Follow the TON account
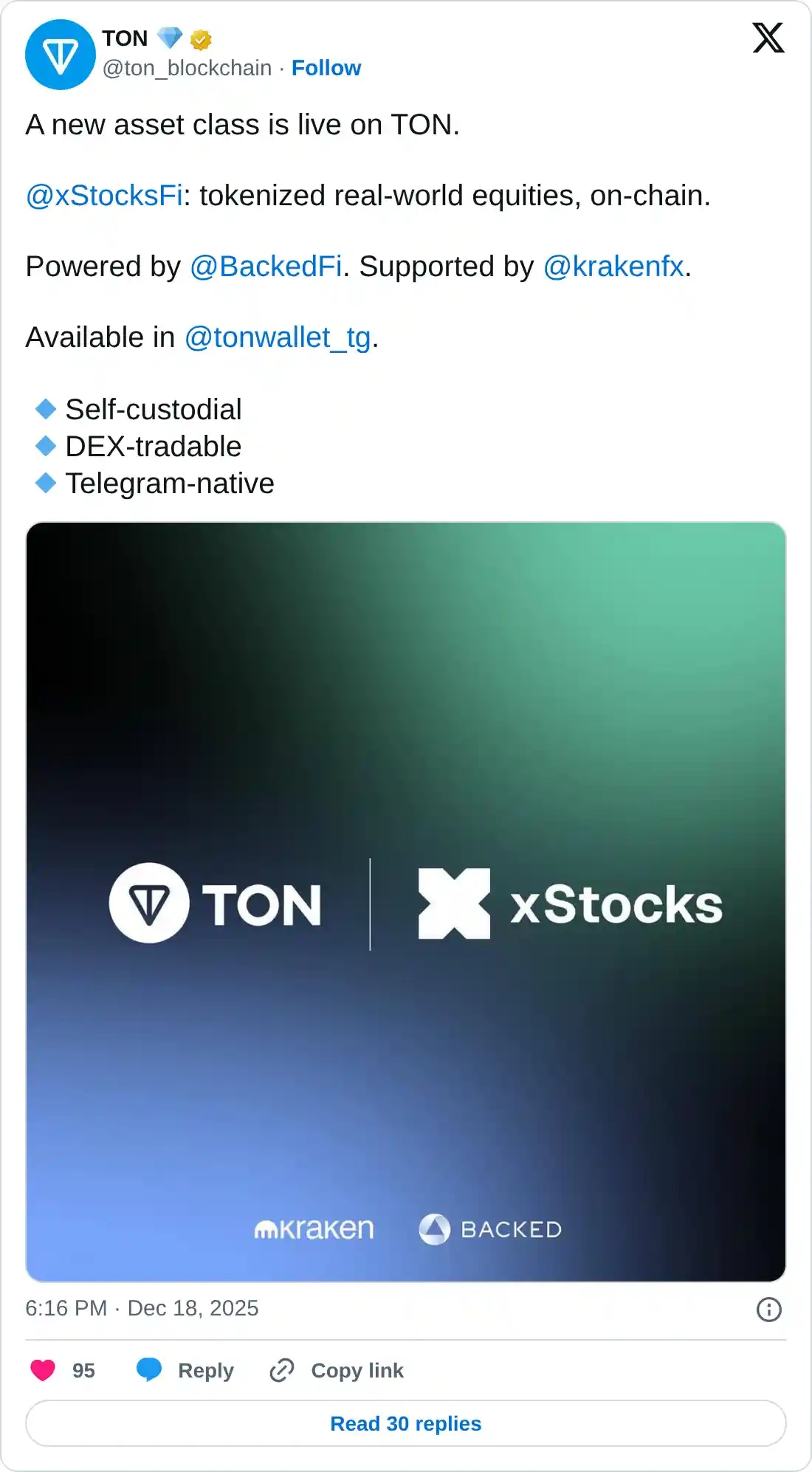This screenshot has height=1472, width=812. point(326,68)
